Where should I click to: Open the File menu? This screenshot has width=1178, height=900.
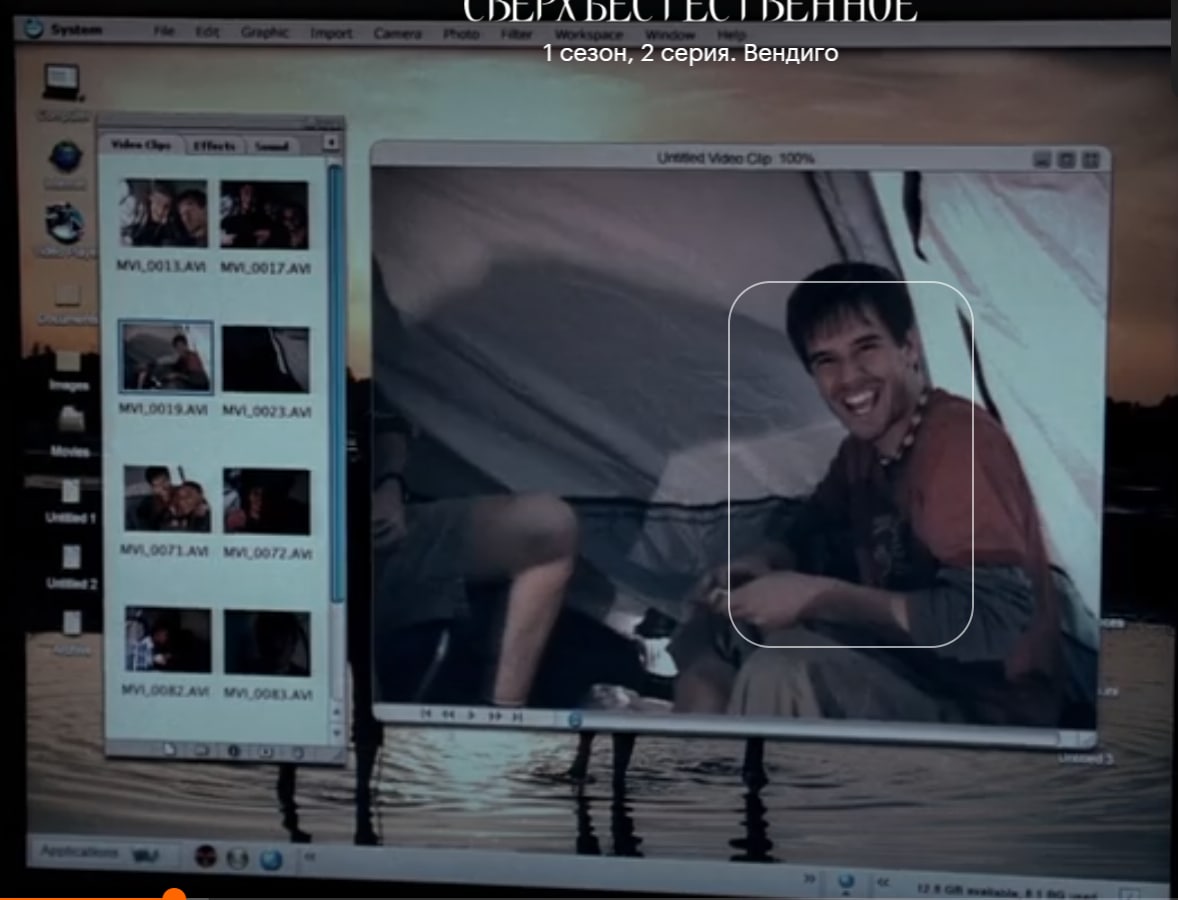164,32
